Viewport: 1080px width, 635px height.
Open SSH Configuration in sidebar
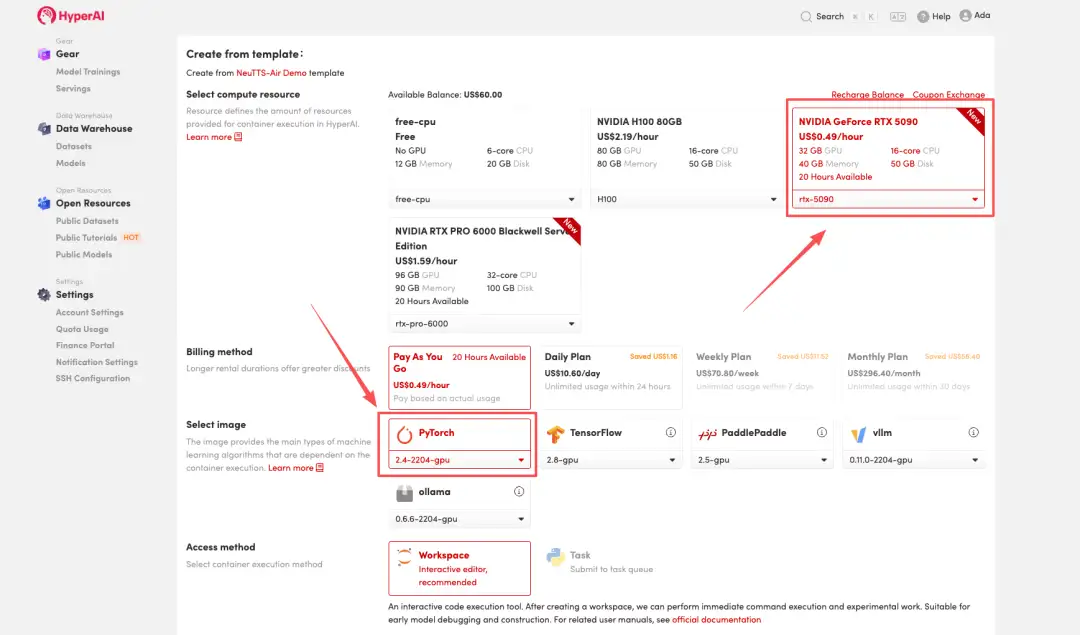coord(92,378)
